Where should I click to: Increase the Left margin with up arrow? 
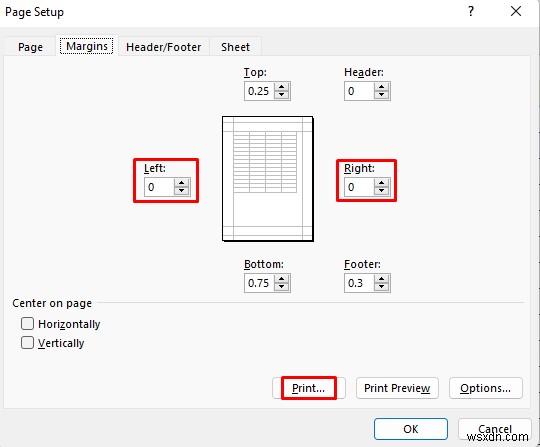tap(181, 183)
